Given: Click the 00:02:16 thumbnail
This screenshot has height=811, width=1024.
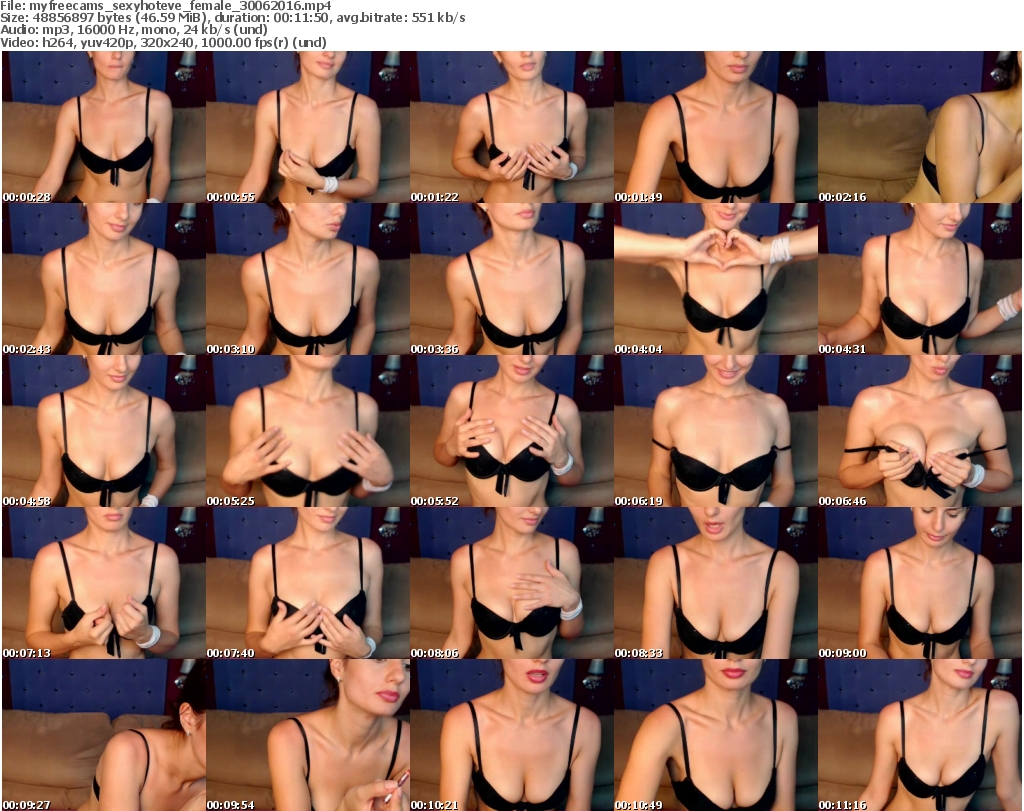Looking at the screenshot, I should click(x=919, y=127).
